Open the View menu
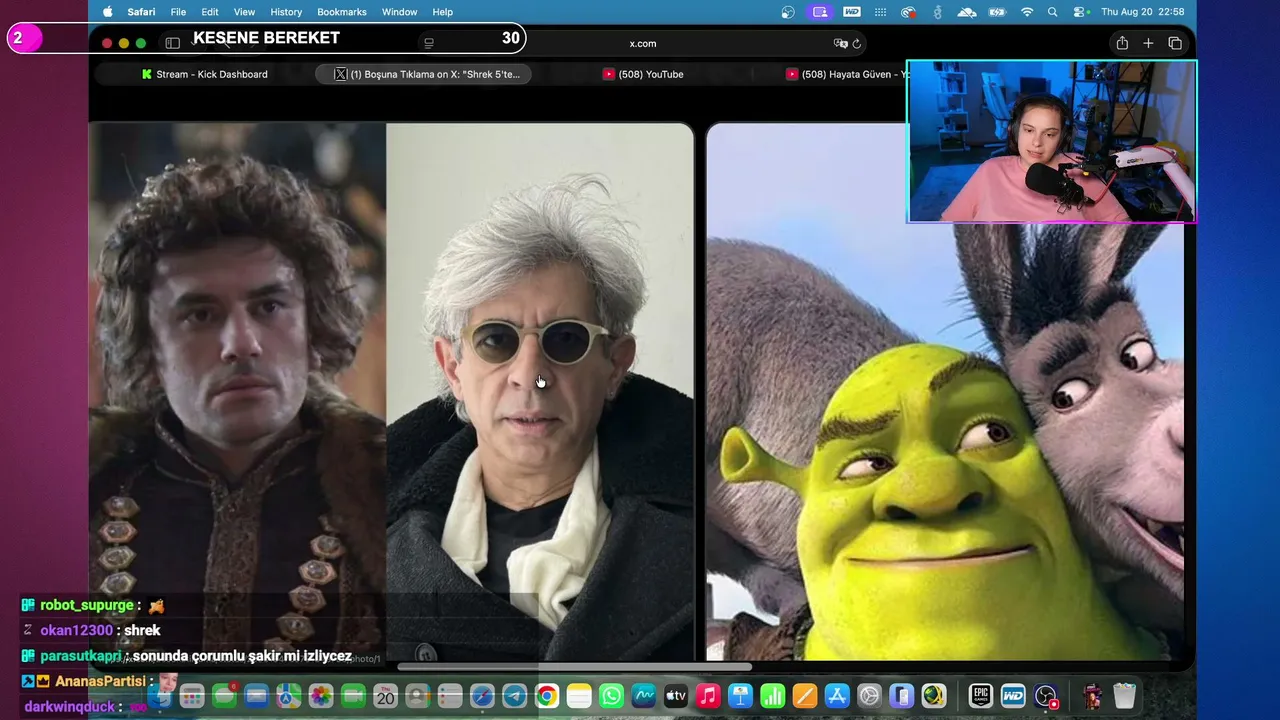Viewport: 1280px width, 720px height. coord(244,12)
